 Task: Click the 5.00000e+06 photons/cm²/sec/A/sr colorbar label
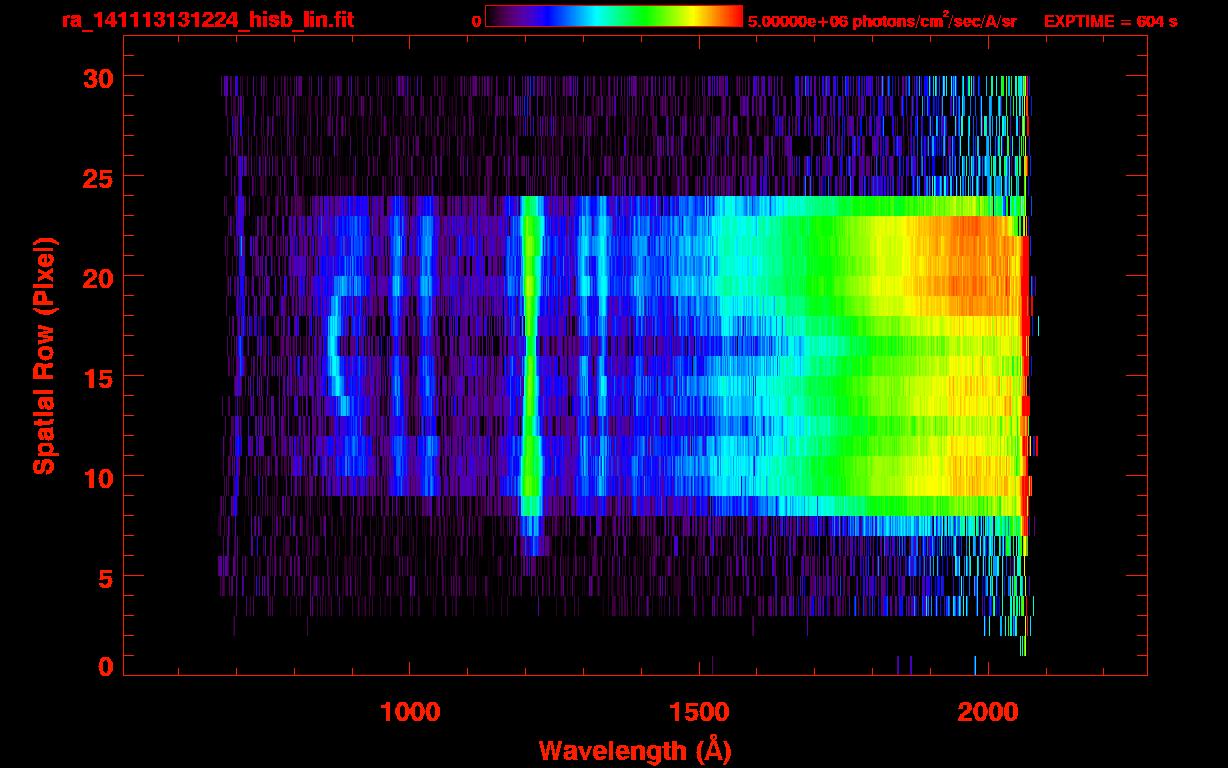click(882, 20)
